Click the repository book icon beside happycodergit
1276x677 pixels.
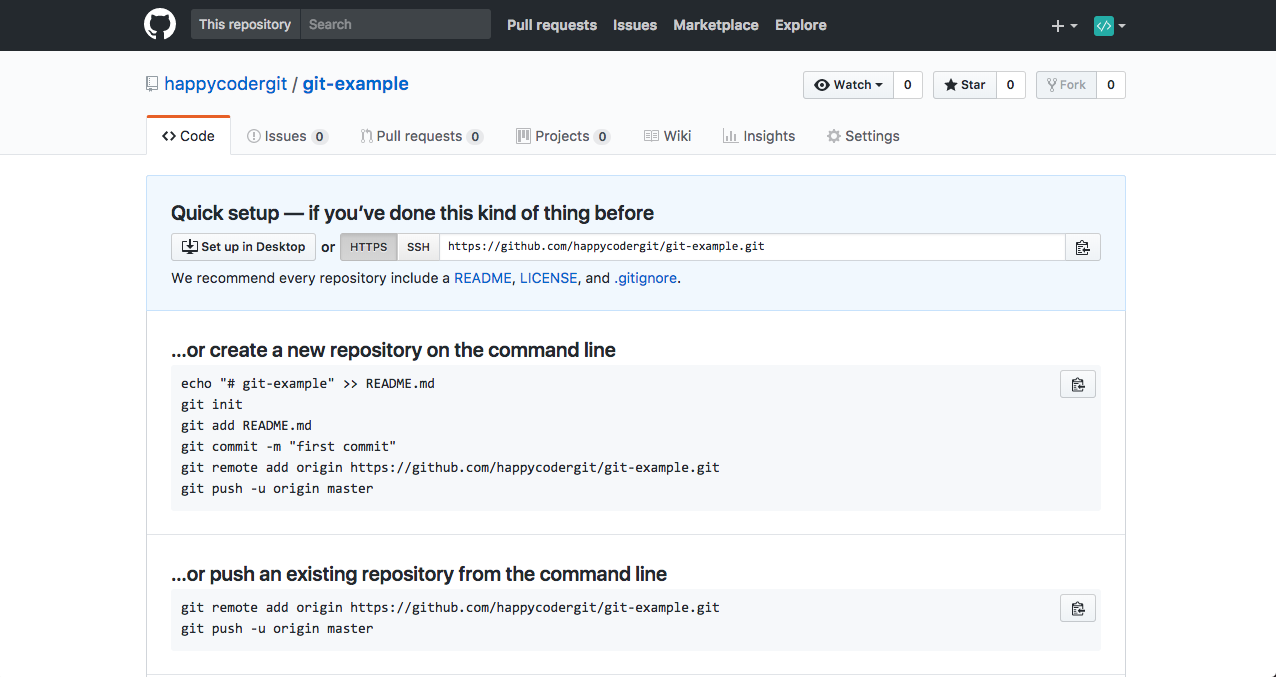[151, 84]
